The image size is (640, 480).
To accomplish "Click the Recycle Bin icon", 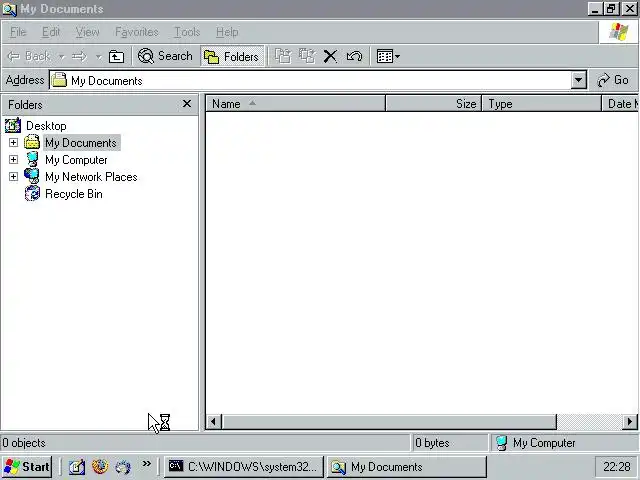I will [32, 193].
